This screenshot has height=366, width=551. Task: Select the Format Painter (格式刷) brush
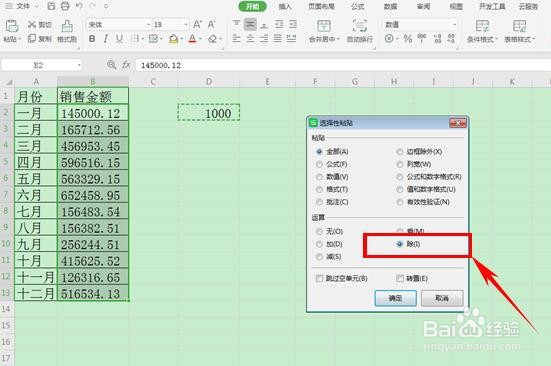67,26
